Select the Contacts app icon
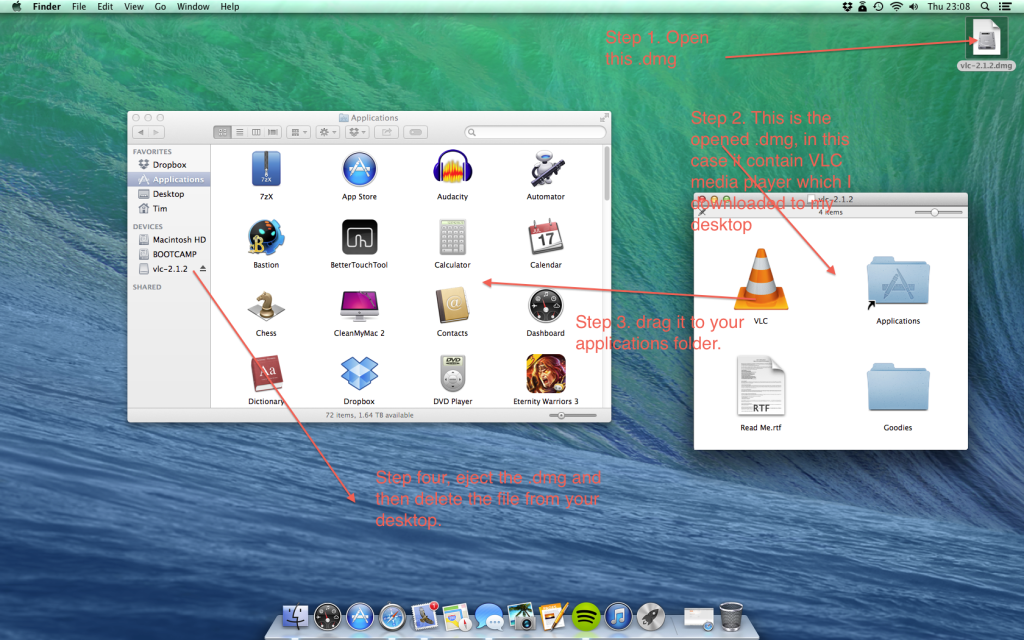Screen dimensions: 1024x640 click(452, 306)
